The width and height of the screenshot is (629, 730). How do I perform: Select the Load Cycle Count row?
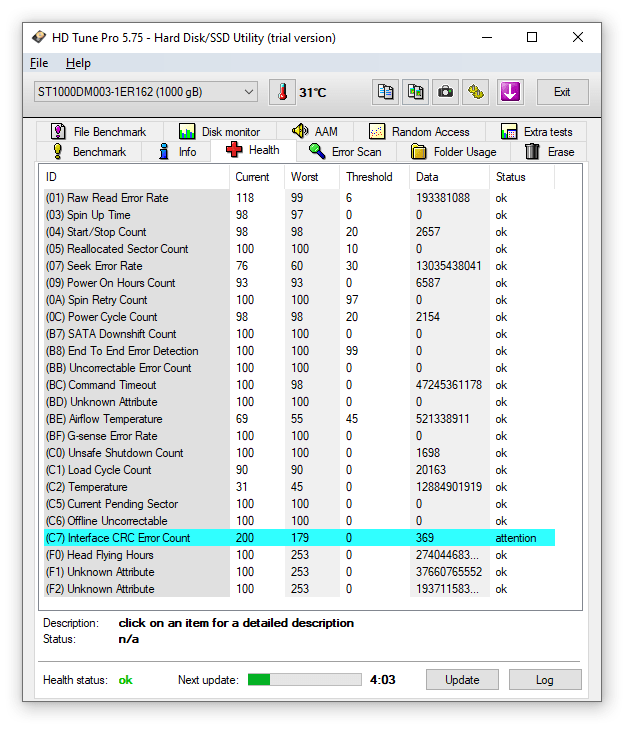299,470
